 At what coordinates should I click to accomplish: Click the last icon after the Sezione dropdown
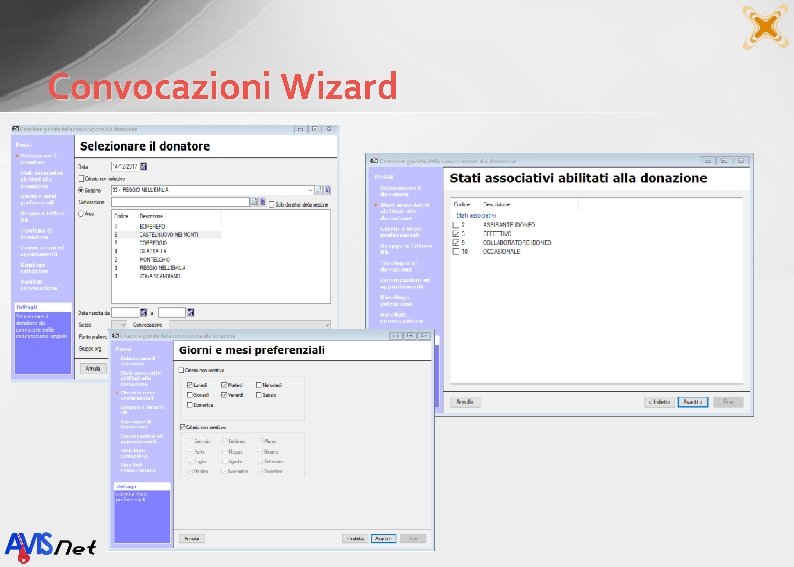(x=327, y=190)
